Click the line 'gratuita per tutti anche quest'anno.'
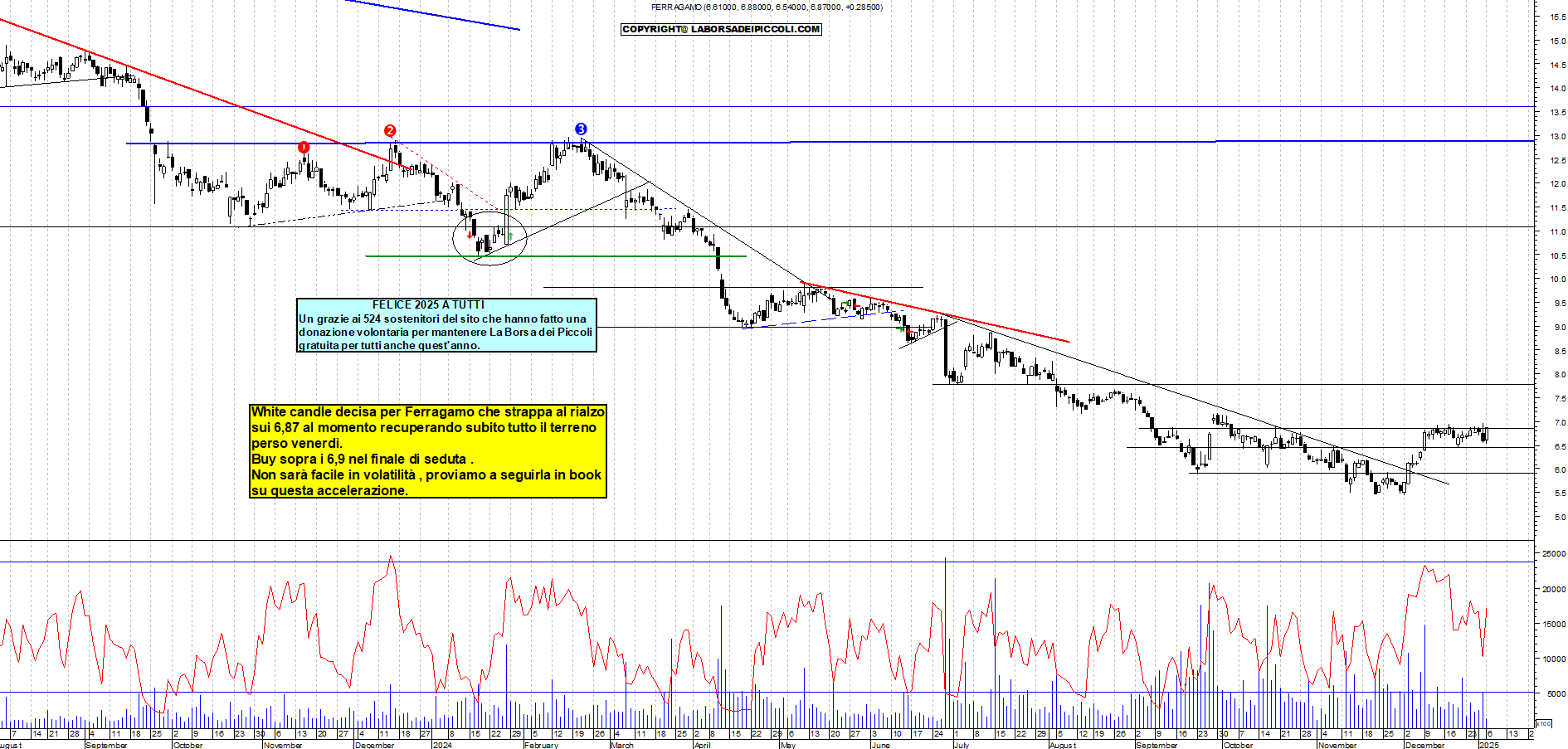This screenshot has height=749, width=1568. click(389, 345)
